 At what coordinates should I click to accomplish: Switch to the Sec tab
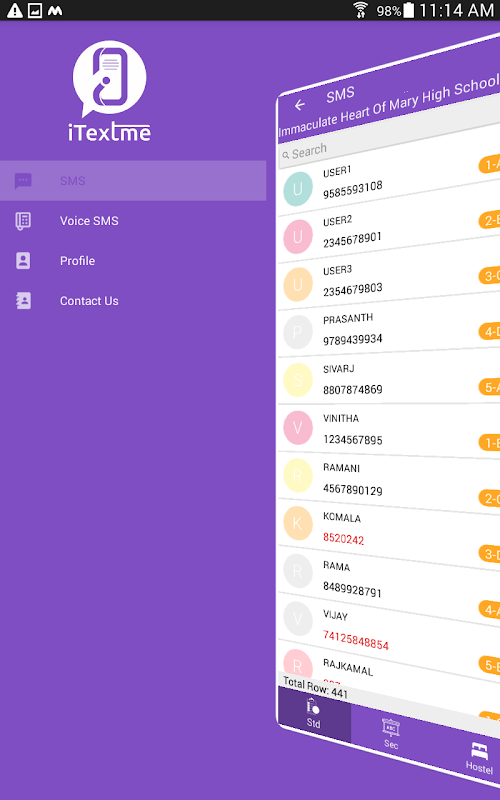[x=391, y=733]
